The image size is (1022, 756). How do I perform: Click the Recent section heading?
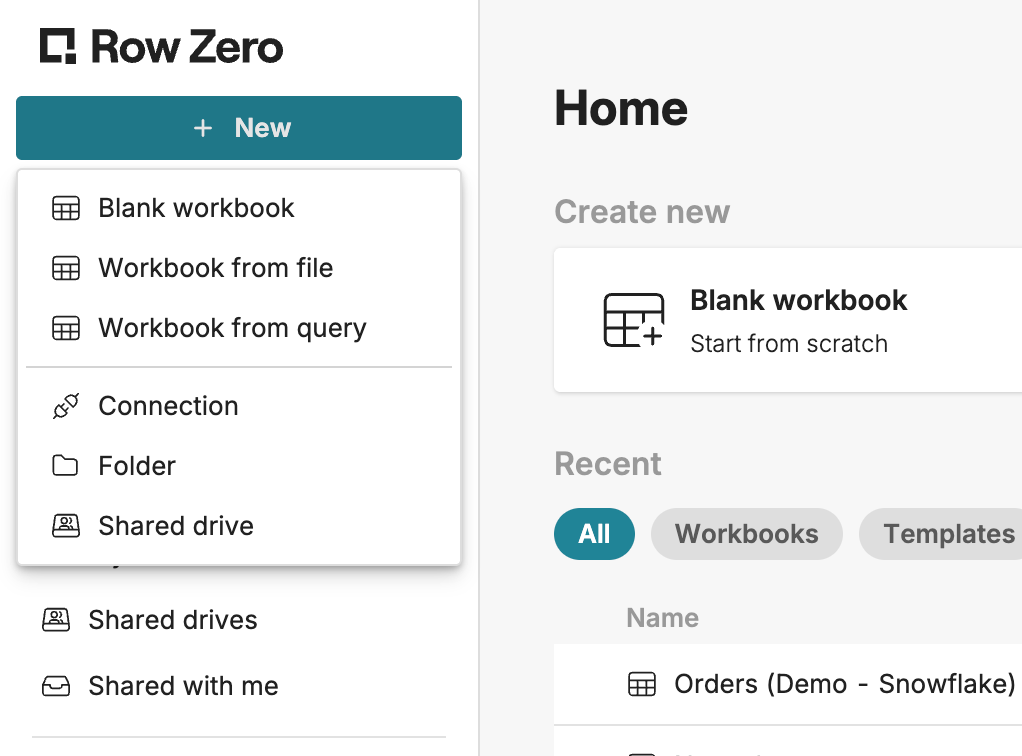tap(607, 464)
